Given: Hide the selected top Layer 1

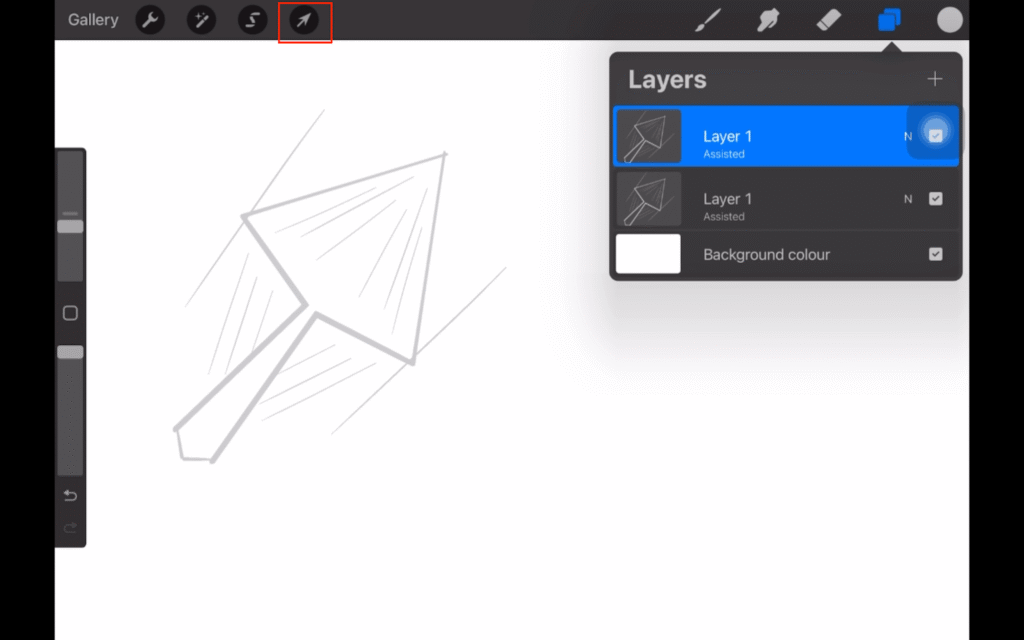Looking at the screenshot, I should pos(935,135).
